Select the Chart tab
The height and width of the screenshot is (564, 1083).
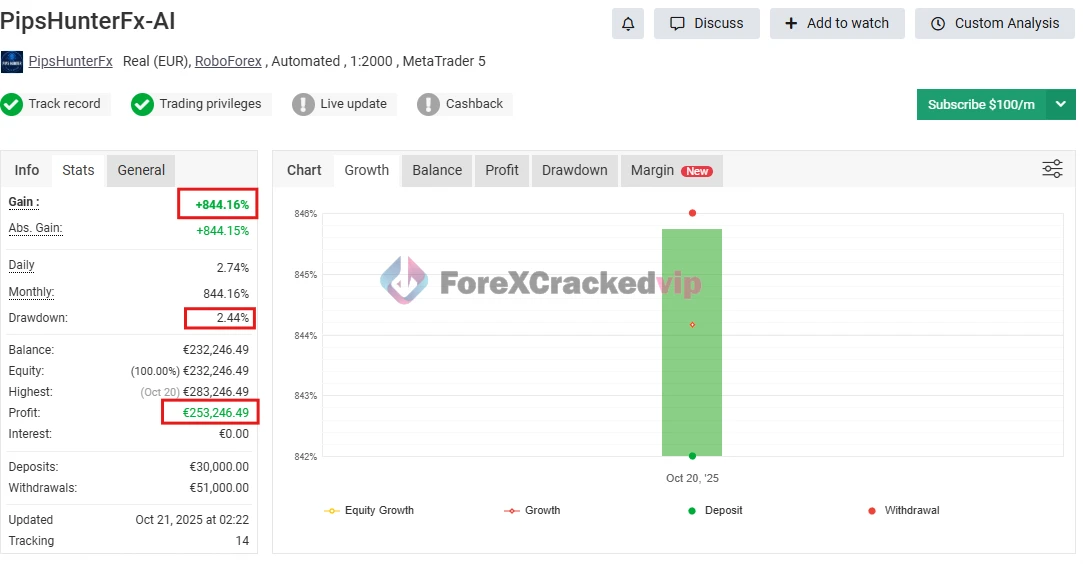point(304,170)
